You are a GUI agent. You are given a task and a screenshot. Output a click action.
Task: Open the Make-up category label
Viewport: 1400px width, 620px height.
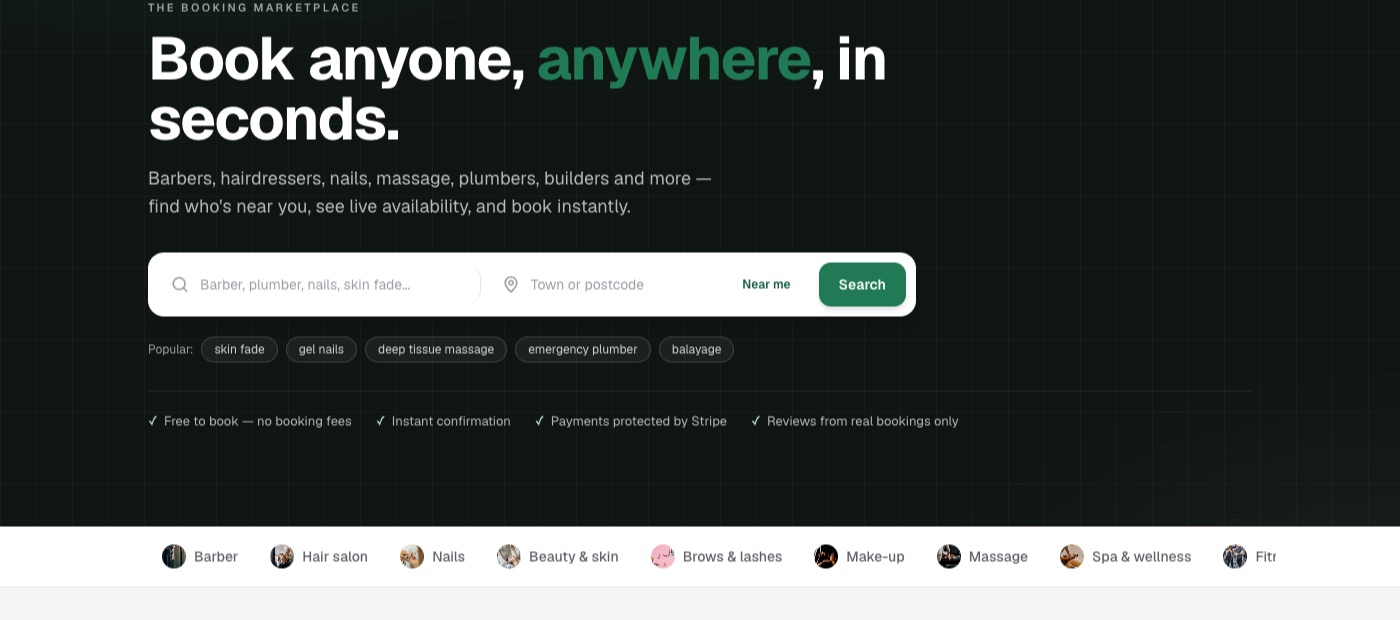tap(875, 557)
